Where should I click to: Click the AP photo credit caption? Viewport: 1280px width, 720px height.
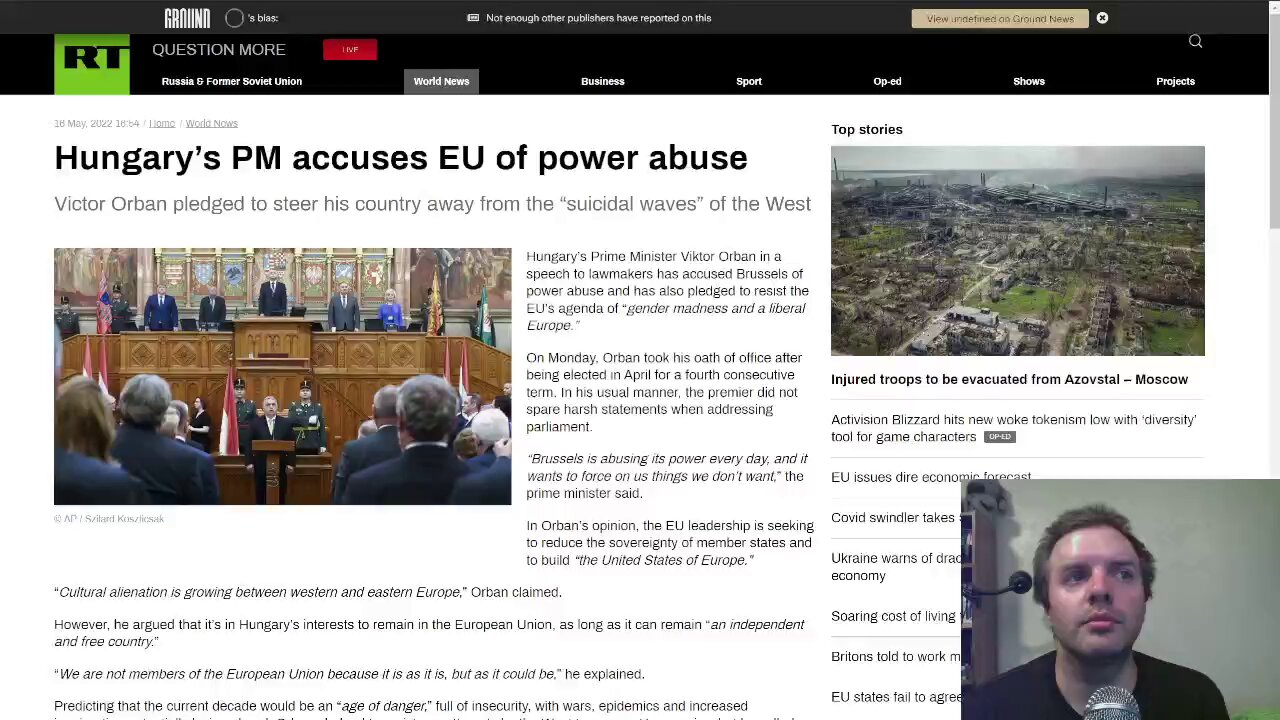click(x=109, y=519)
